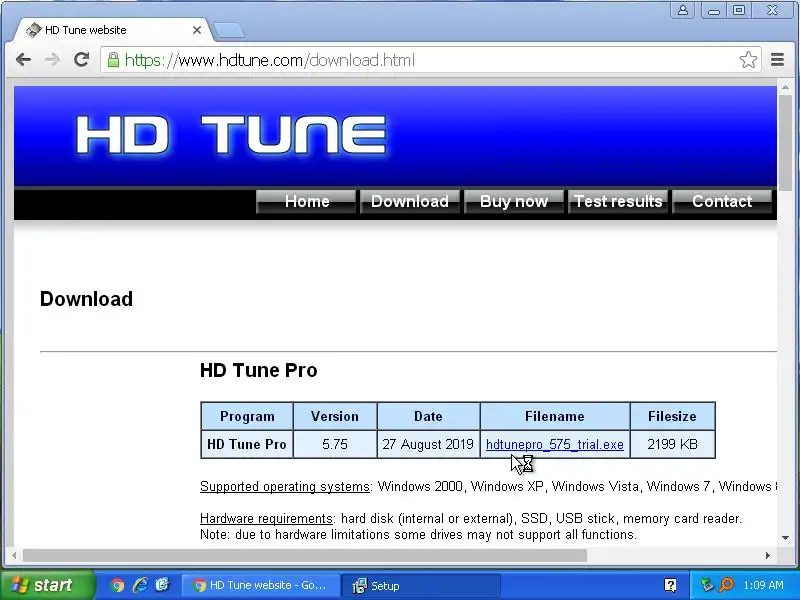This screenshot has height=600, width=800.
Task: Click the Chrome user profile icon
Action: 683,10
